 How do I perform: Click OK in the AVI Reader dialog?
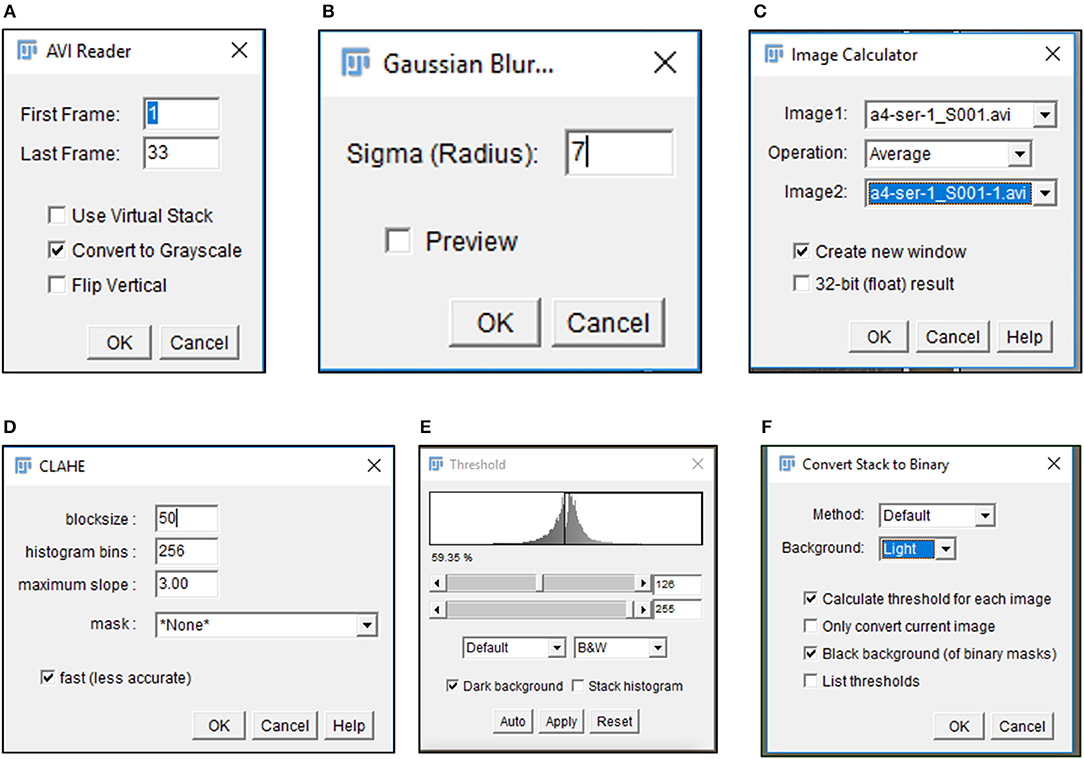pyautogui.click(x=119, y=342)
